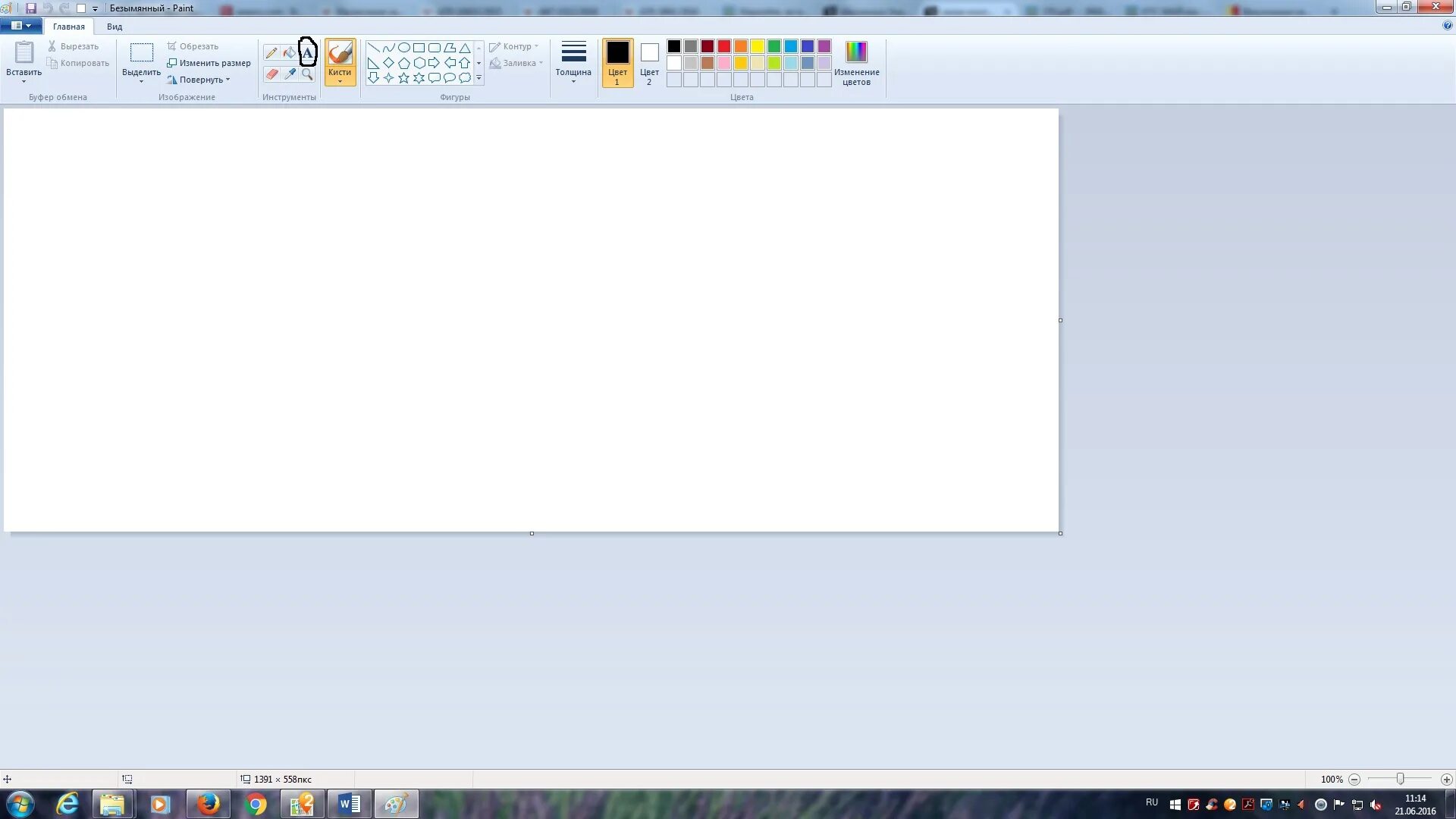Open Изменение цветов edit colors dialog
The image size is (1456, 819).
[856, 63]
